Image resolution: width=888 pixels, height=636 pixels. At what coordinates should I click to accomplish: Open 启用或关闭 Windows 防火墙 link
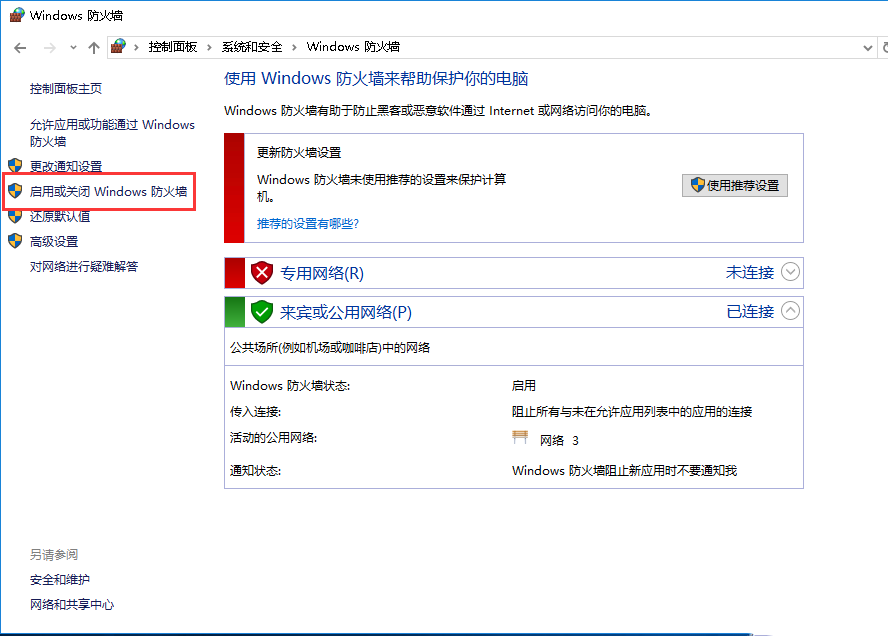click(108, 191)
